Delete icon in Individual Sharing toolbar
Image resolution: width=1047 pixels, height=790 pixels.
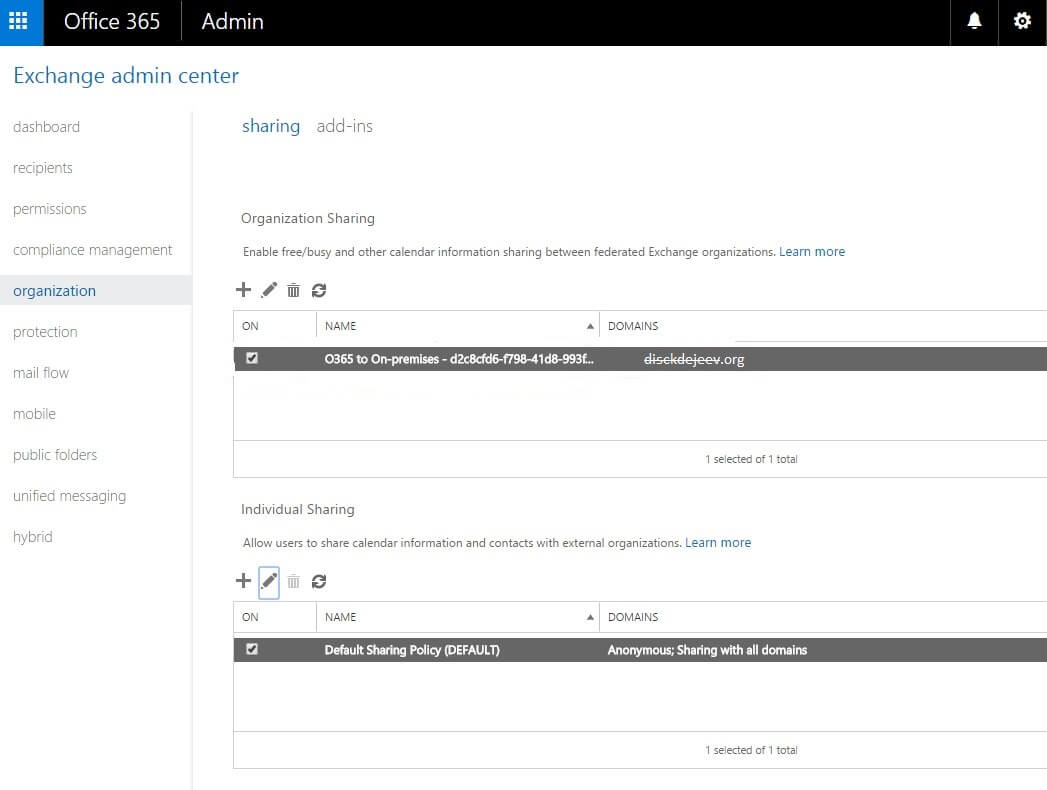[293, 581]
